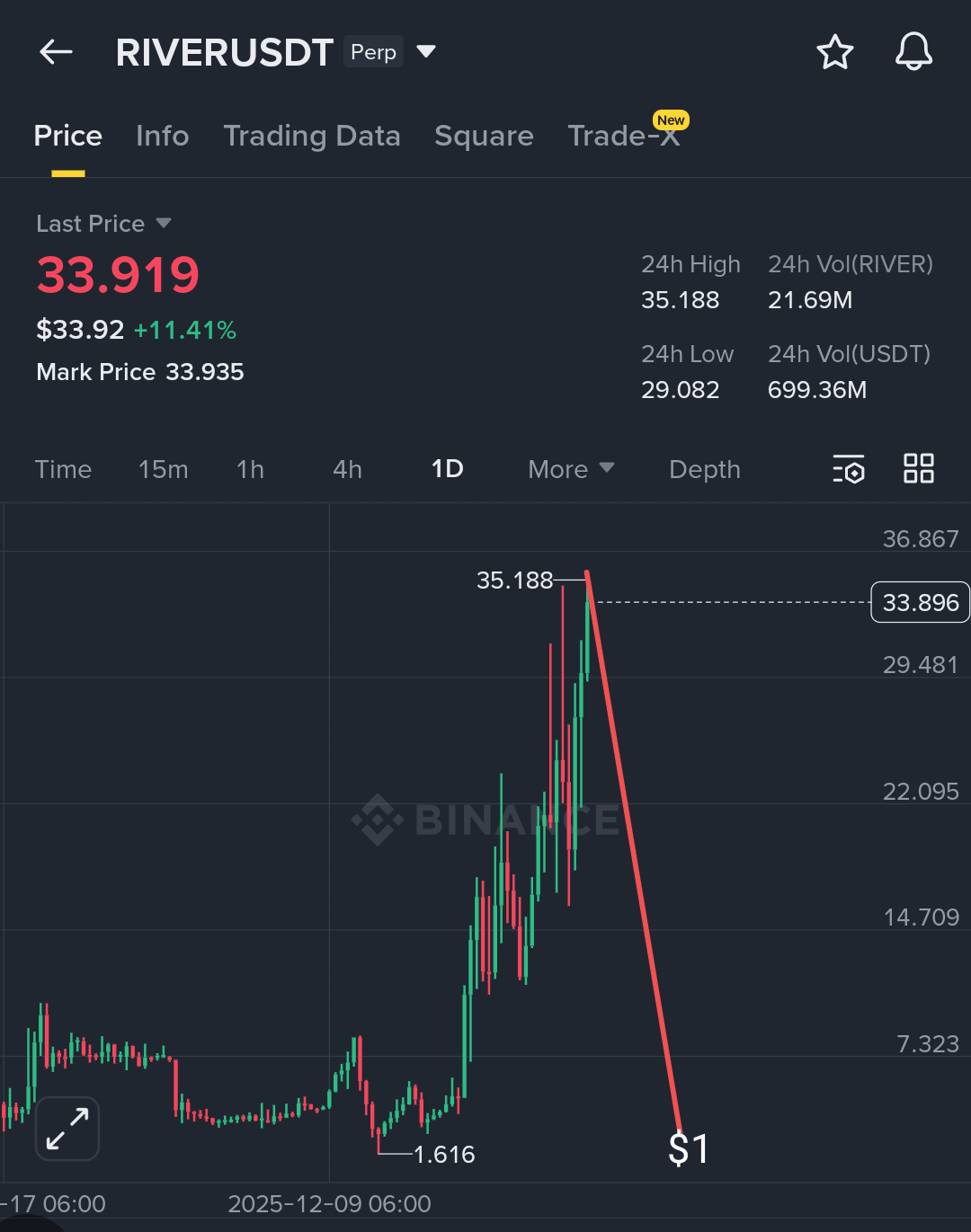Open the Trading Data tab
The height and width of the screenshot is (1232, 971).
tap(312, 136)
